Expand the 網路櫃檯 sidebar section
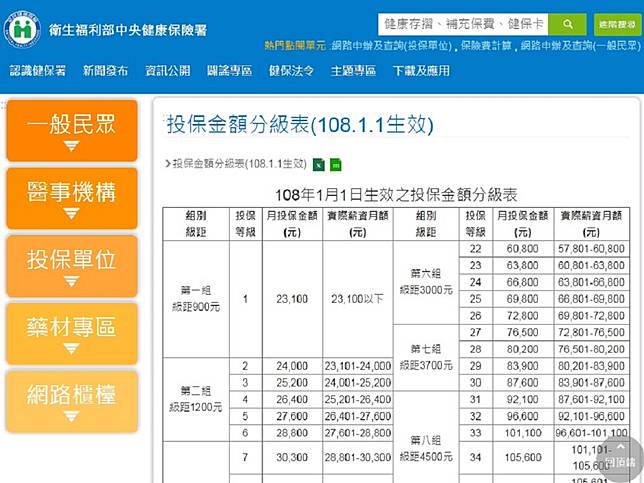The image size is (644, 483). pos(71,400)
